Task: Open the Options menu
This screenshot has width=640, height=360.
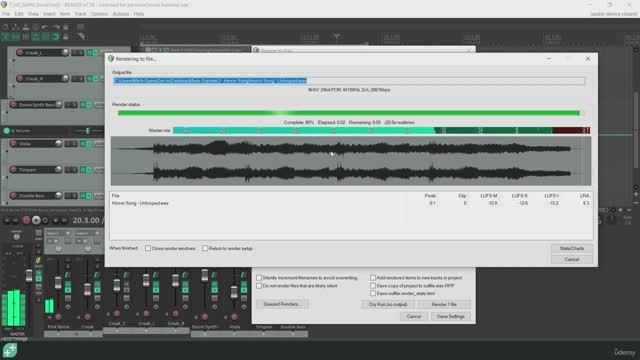Action: [99, 14]
